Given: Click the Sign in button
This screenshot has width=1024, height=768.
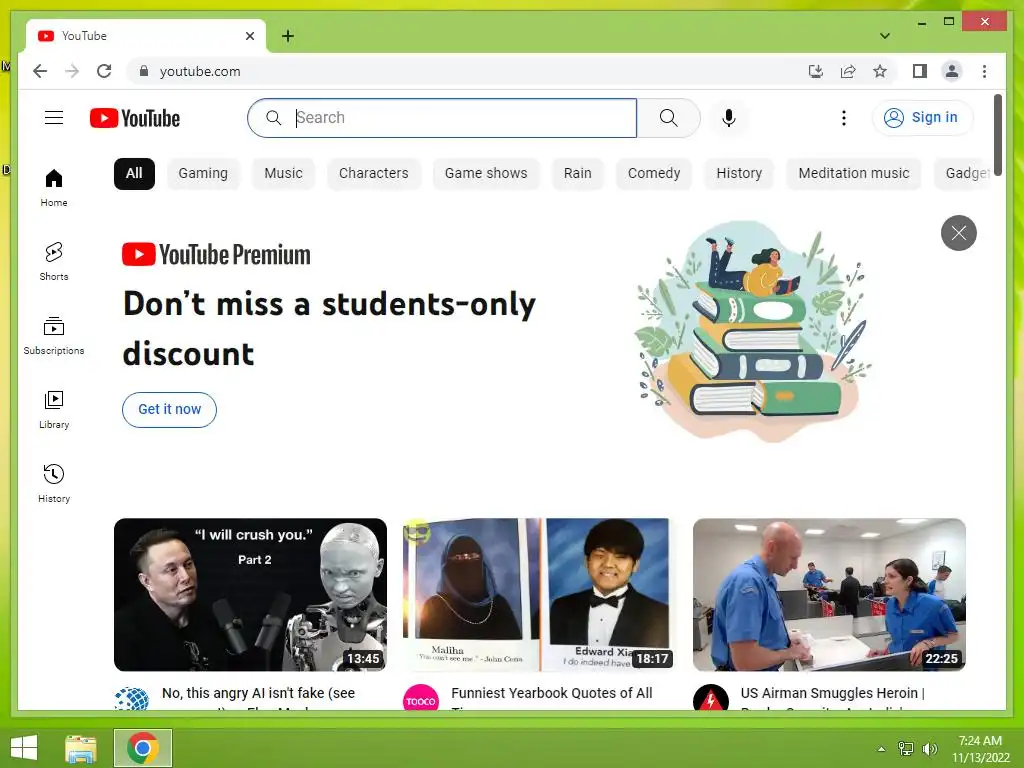Looking at the screenshot, I should point(922,118).
